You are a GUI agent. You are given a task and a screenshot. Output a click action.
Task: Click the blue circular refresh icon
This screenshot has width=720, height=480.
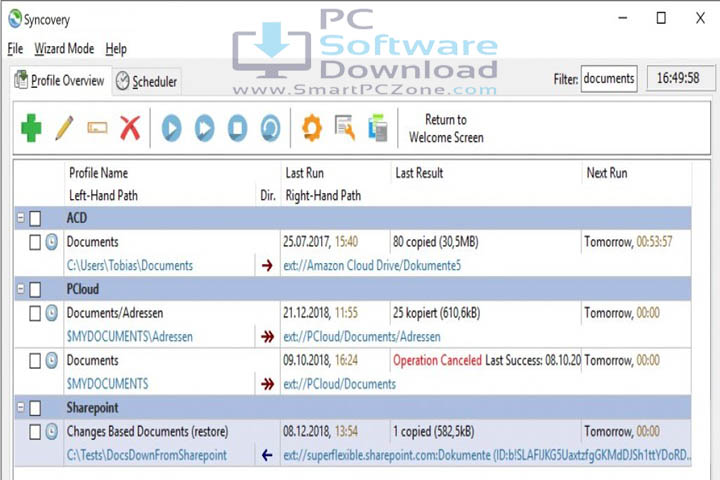click(270, 128)
